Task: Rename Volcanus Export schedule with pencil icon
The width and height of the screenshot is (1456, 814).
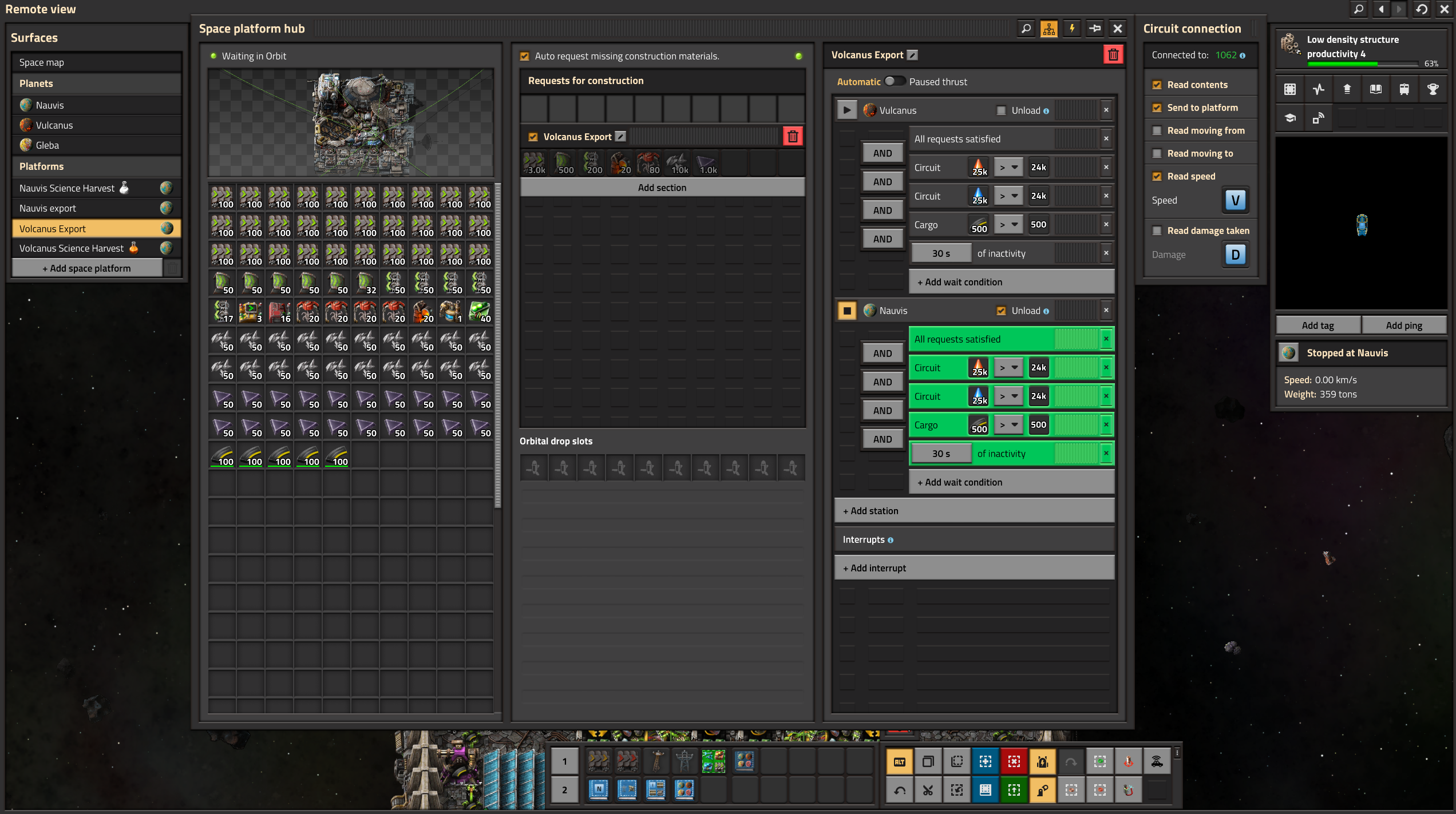Action: point(913,55)
